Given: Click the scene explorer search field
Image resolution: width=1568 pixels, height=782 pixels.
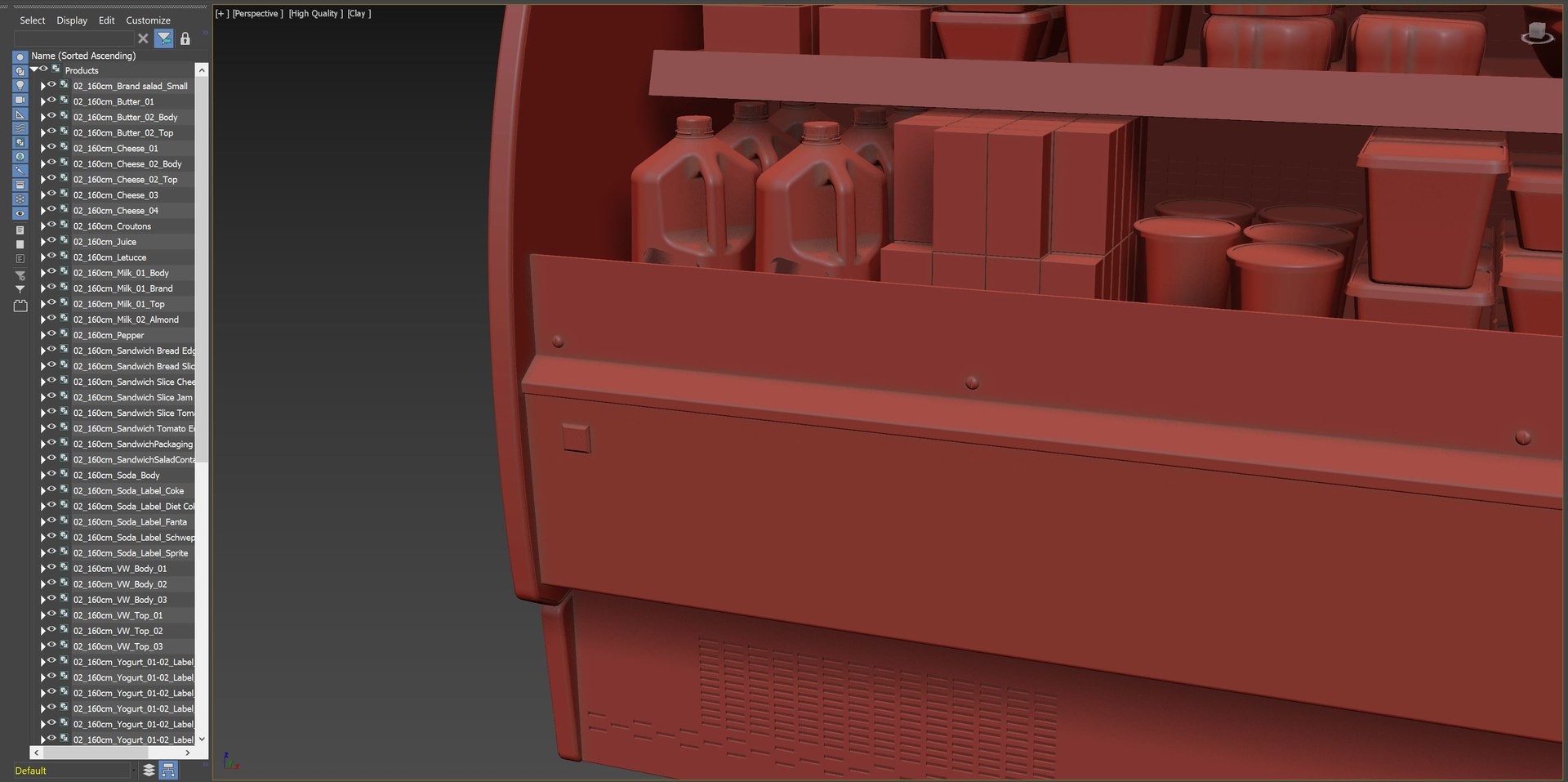Looking at the screenshot, I should point(73,38).
